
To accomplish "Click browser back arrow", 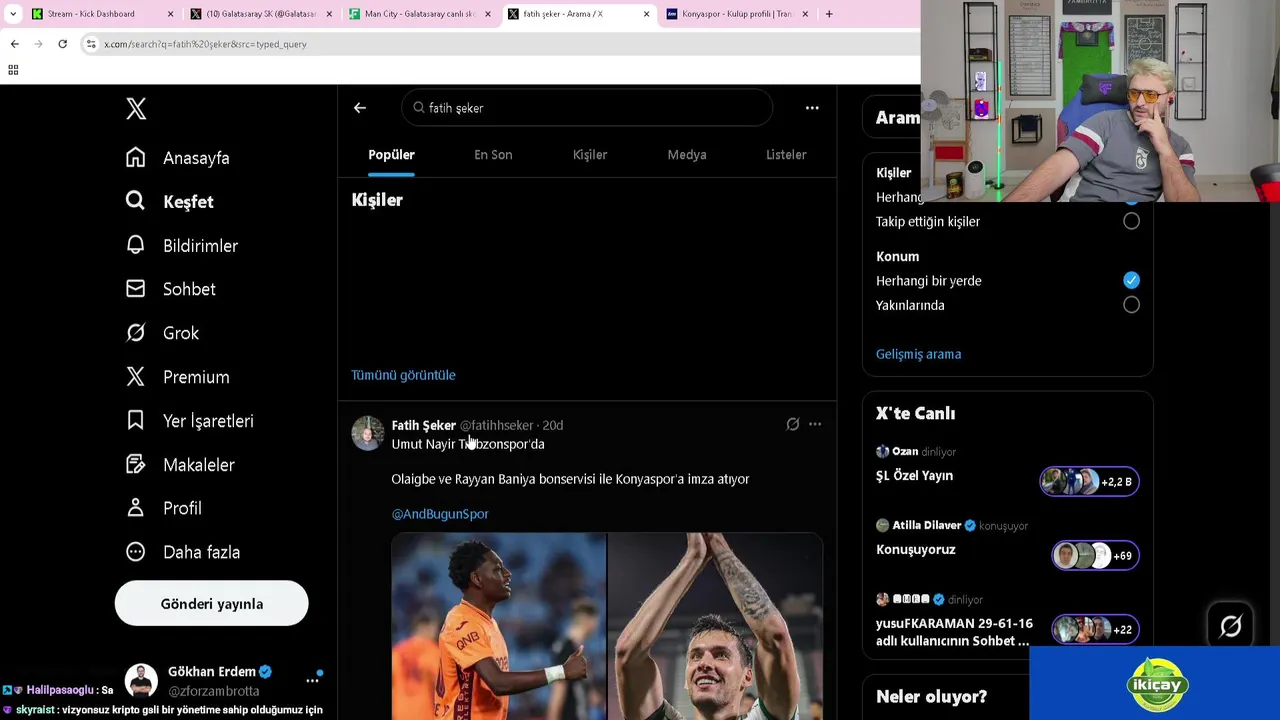I will 14,44.
